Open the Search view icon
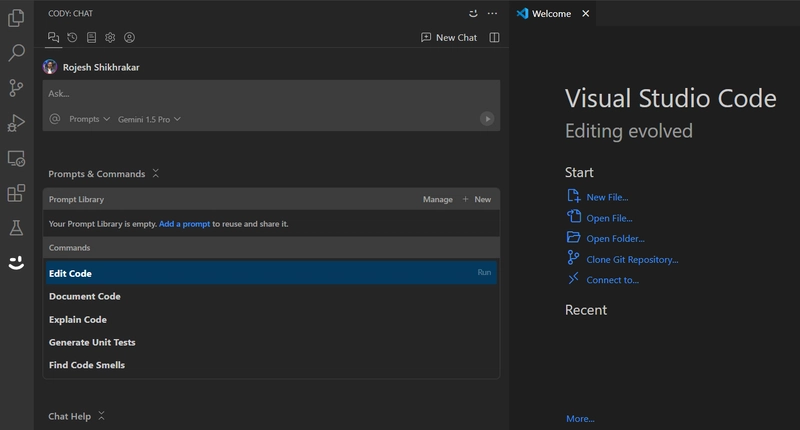This screenshot has width=800, height=430. (16, 53)
